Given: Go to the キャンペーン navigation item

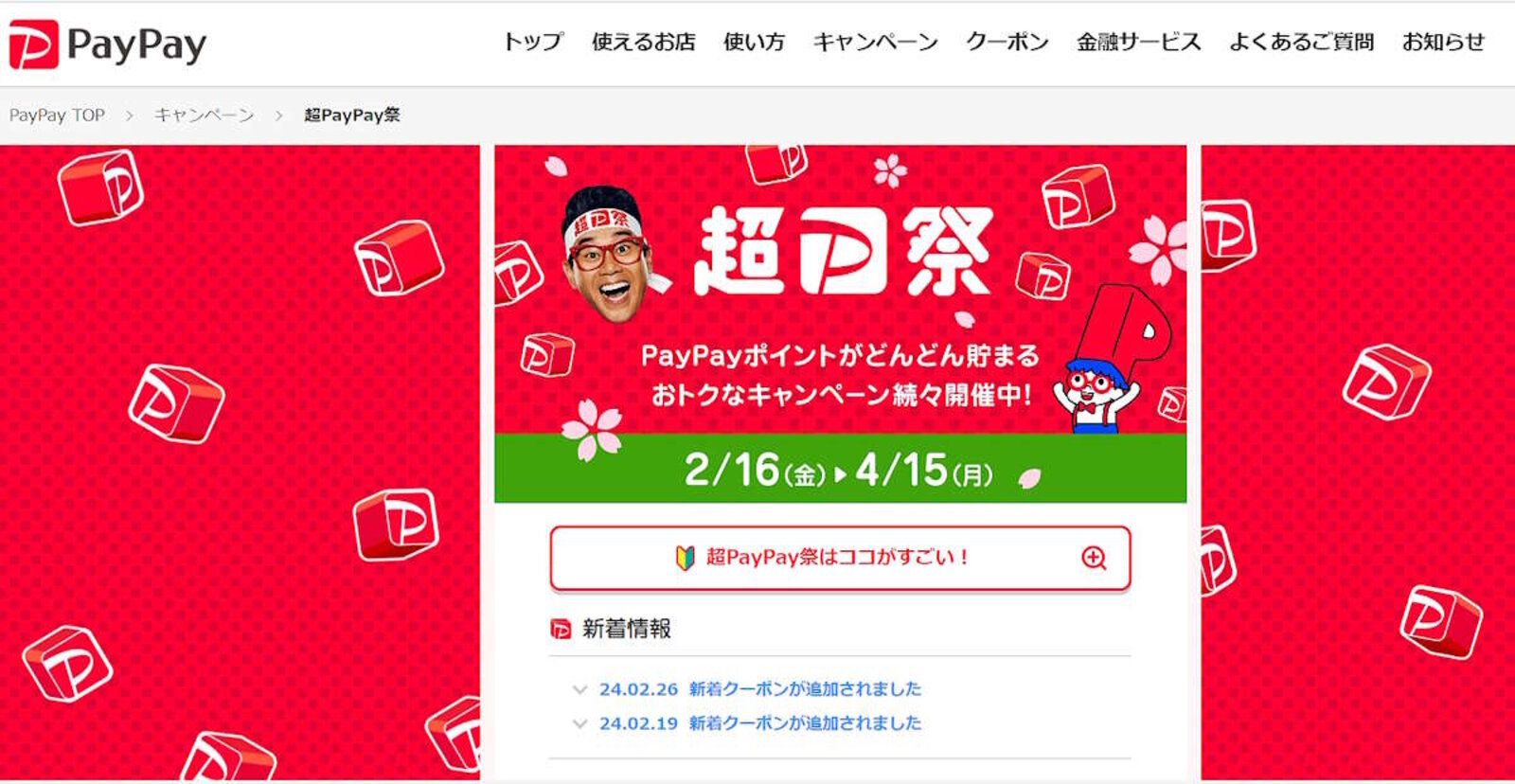Looking at the screenshot, I should point(875,42).
